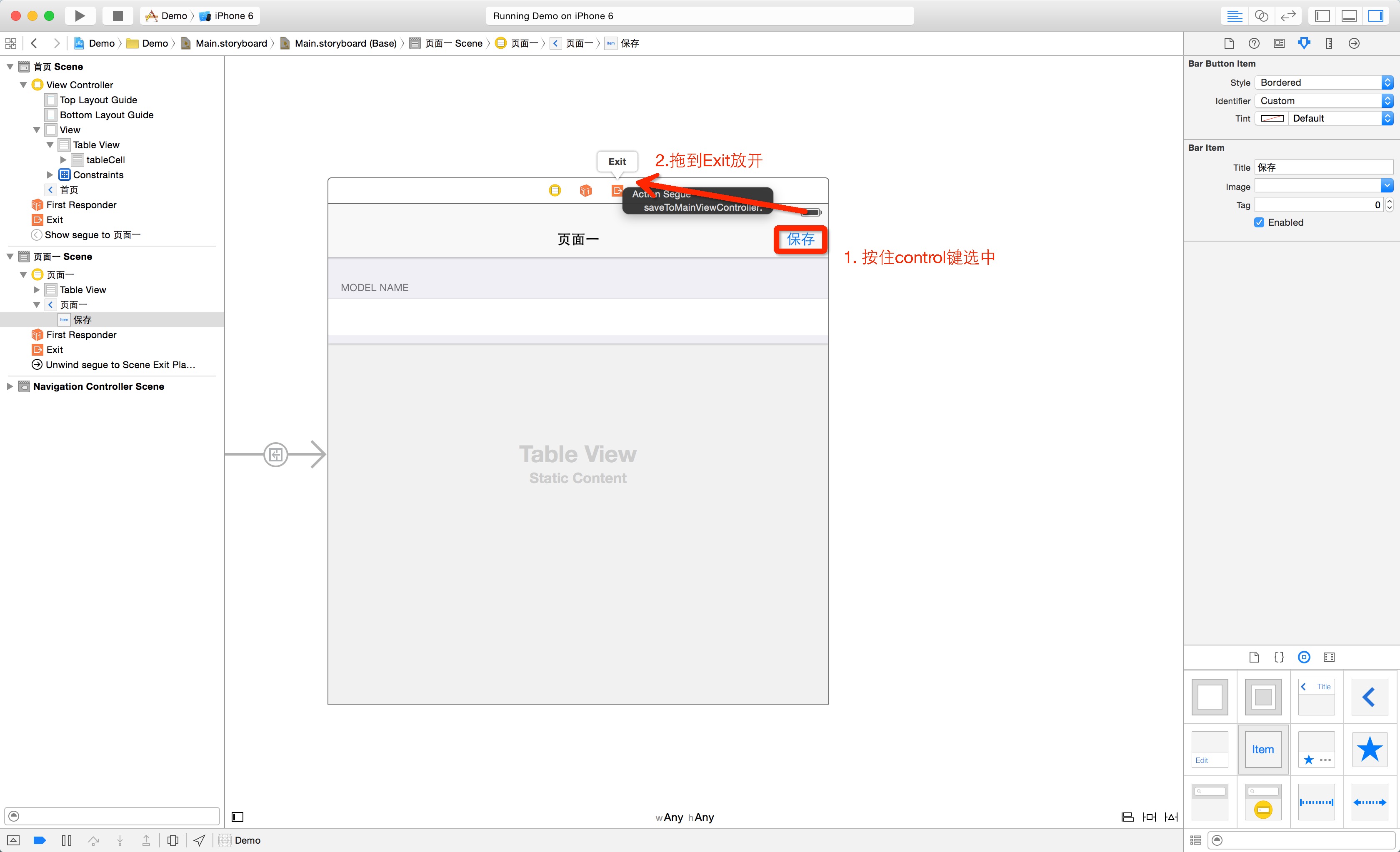Select Bottom Layout Guide in outline
This screenshot has height=852, width=1400.
pos(106,115)
